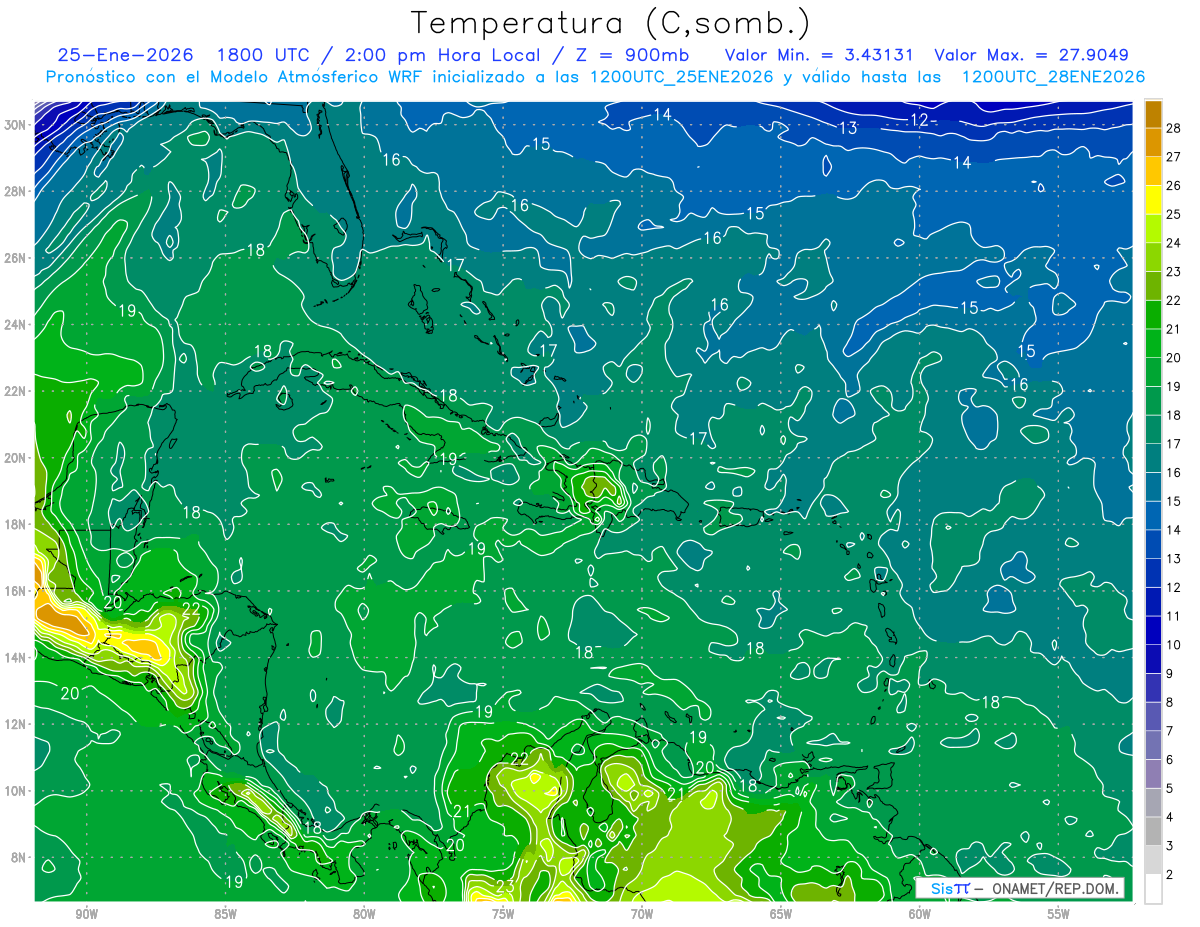The height and width of the screenshot is (927, 1200).
Task: Click the brown-orange legend swatch above 28
Action: tap(1153, 114)
